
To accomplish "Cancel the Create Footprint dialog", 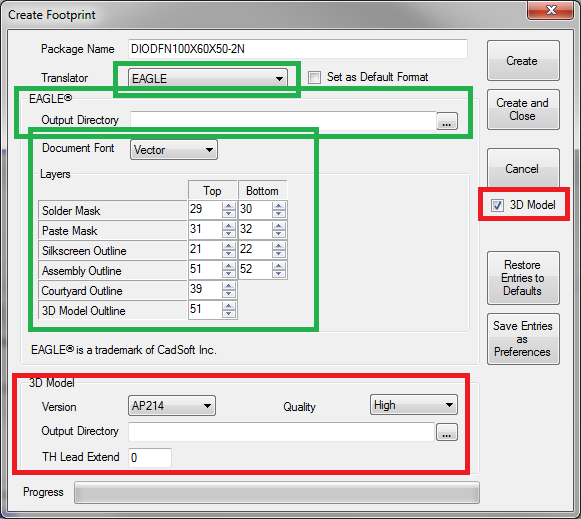I will pyautogui.click(x=523, y=169).
